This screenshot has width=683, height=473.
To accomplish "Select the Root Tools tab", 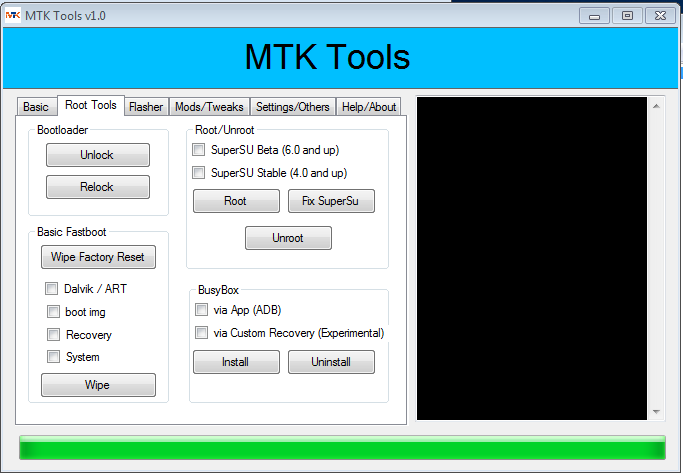I will point(91,105).
